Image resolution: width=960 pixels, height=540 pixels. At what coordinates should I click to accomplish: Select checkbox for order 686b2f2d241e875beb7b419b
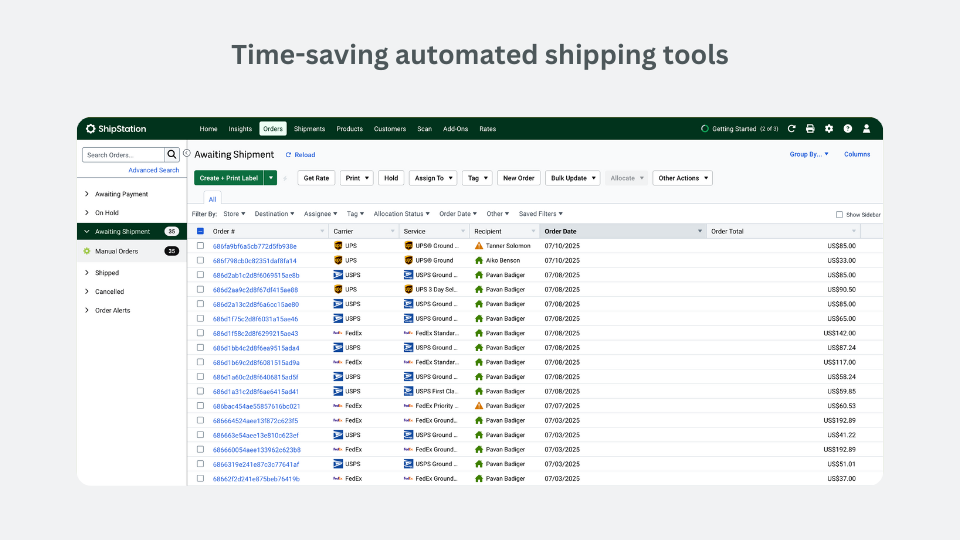click(200, 479)
